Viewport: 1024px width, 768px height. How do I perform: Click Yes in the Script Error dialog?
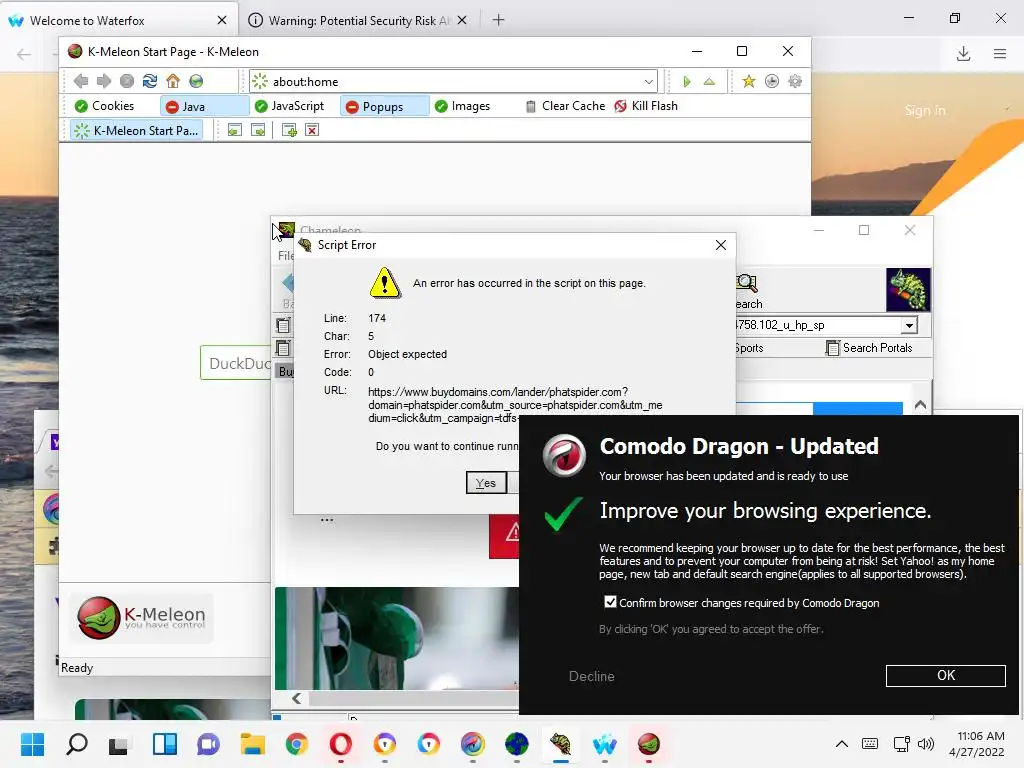pos(486,483)
